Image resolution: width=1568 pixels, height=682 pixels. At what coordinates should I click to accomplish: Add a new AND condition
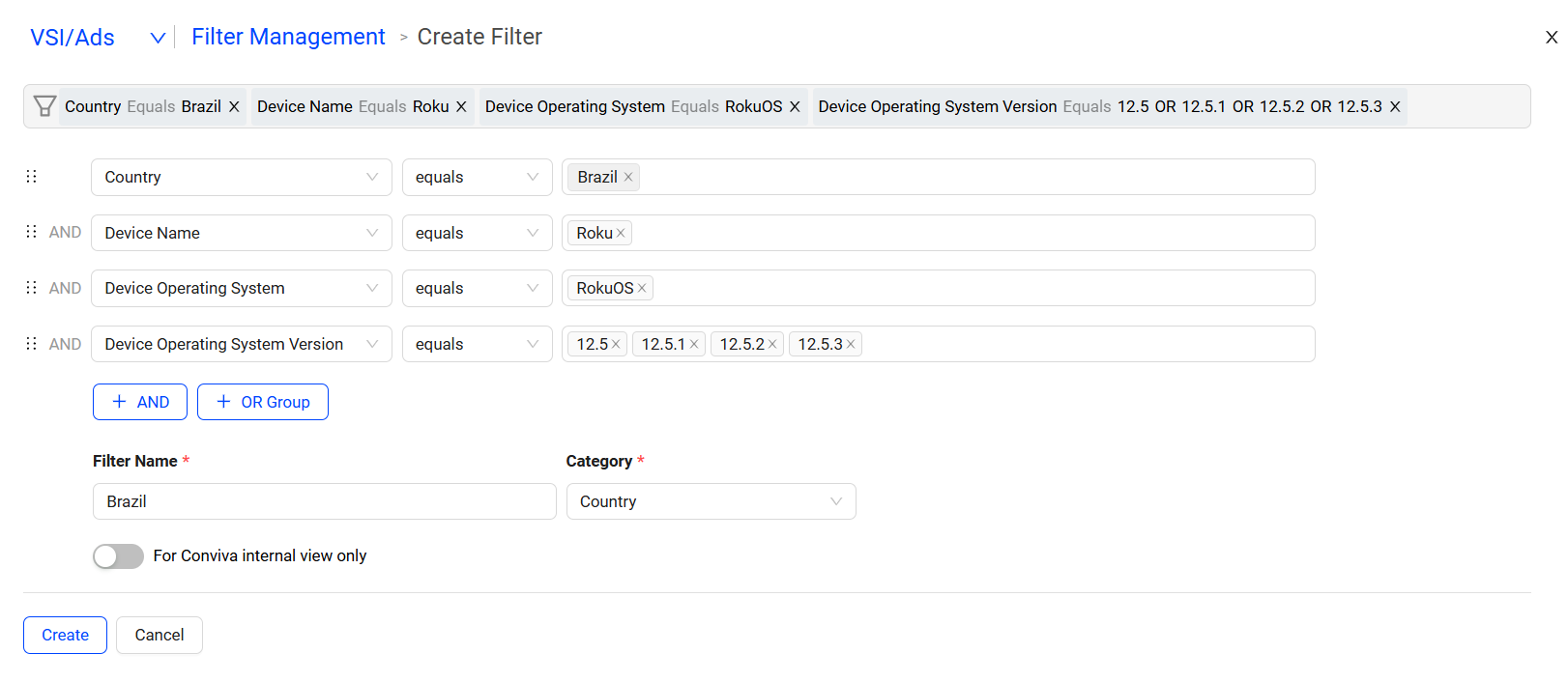click(x=140, y=402)
